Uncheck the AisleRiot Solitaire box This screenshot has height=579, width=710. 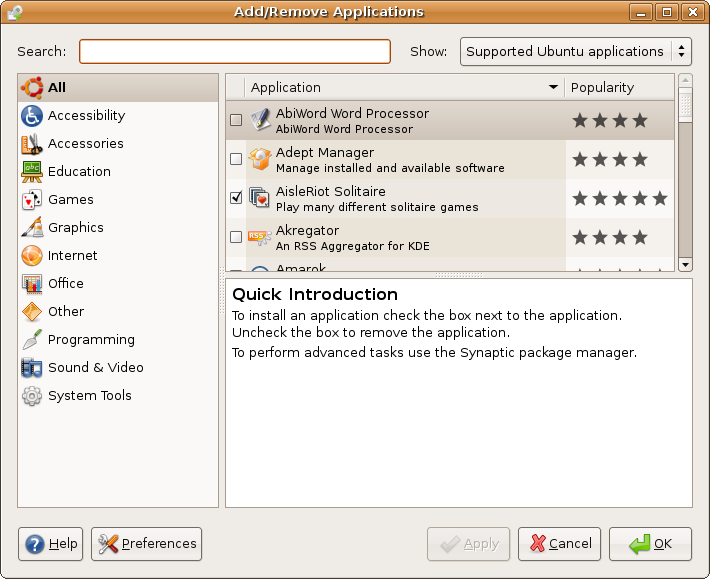[236, 198]
